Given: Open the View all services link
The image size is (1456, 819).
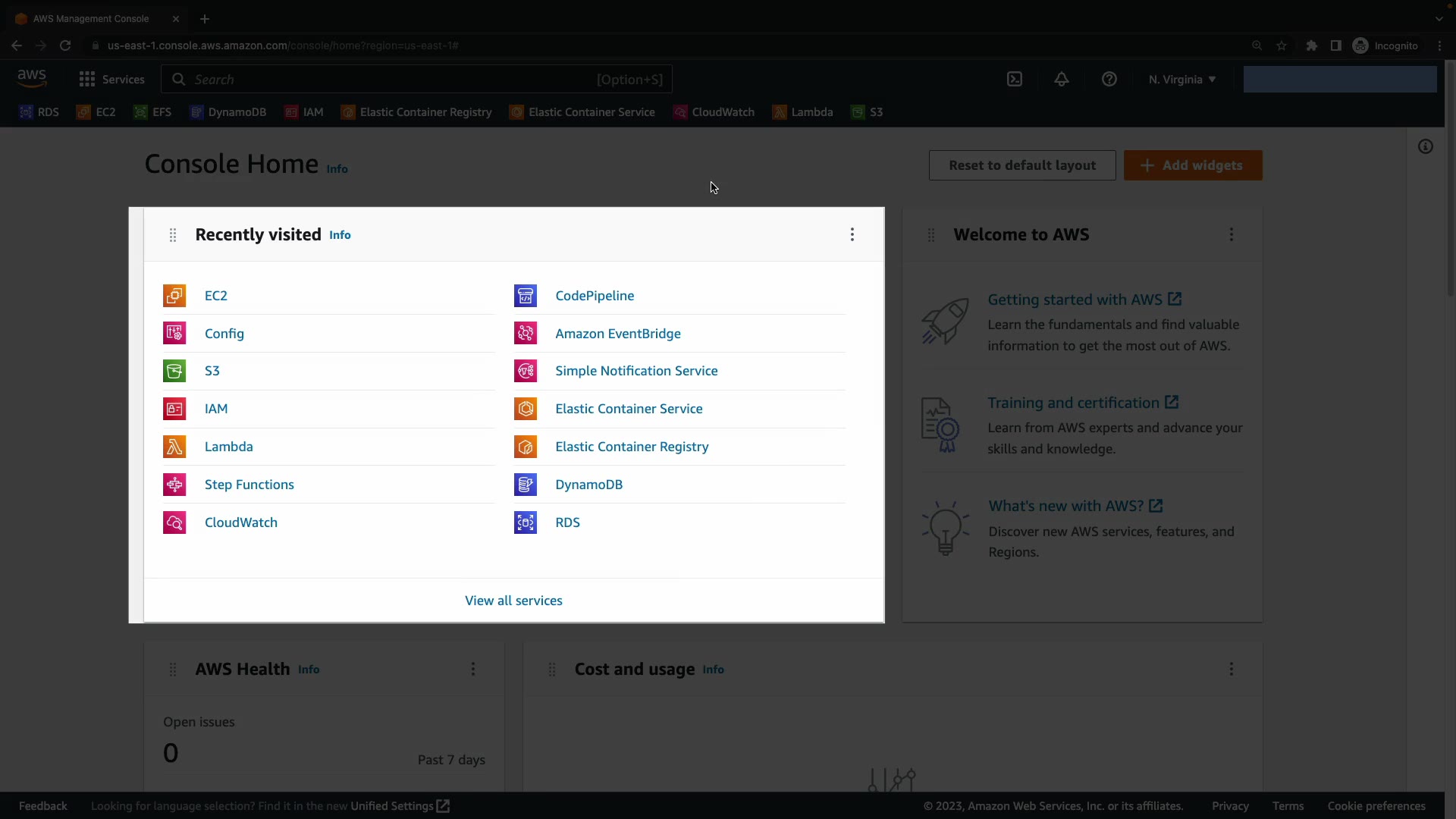Looking at the screenshot, I should 513,601.
